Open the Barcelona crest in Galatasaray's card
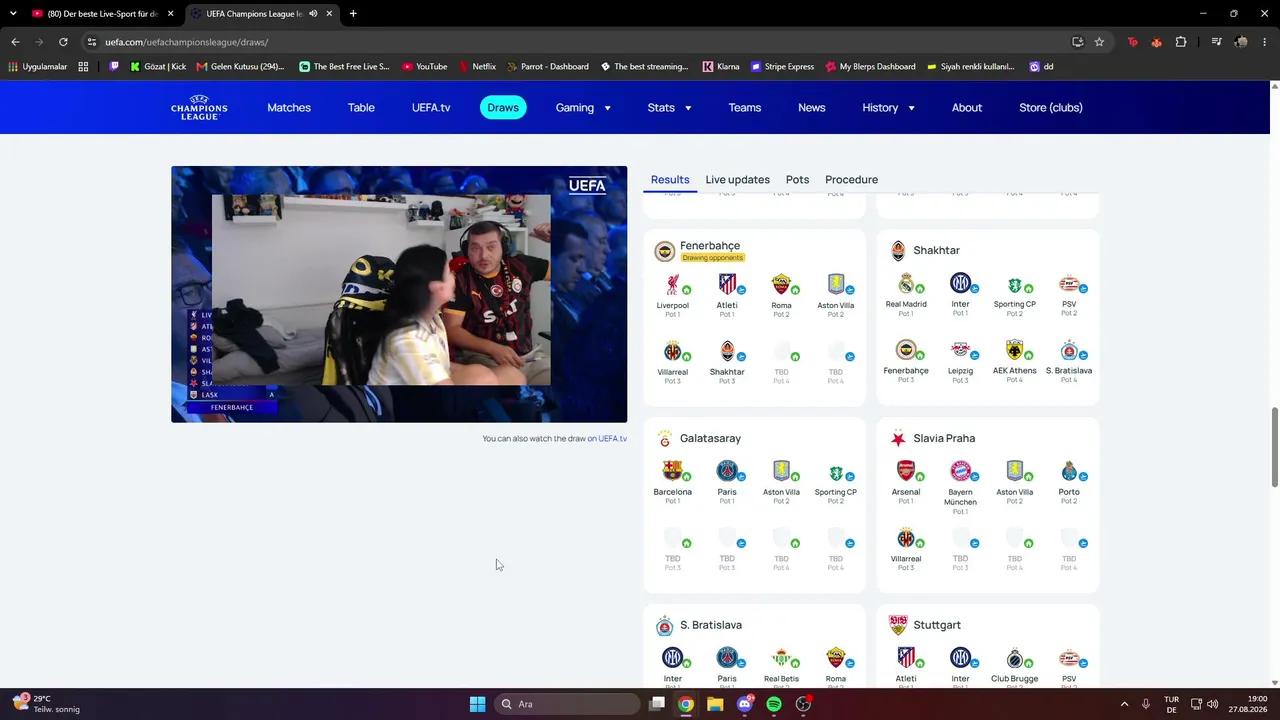 [673, 471]
